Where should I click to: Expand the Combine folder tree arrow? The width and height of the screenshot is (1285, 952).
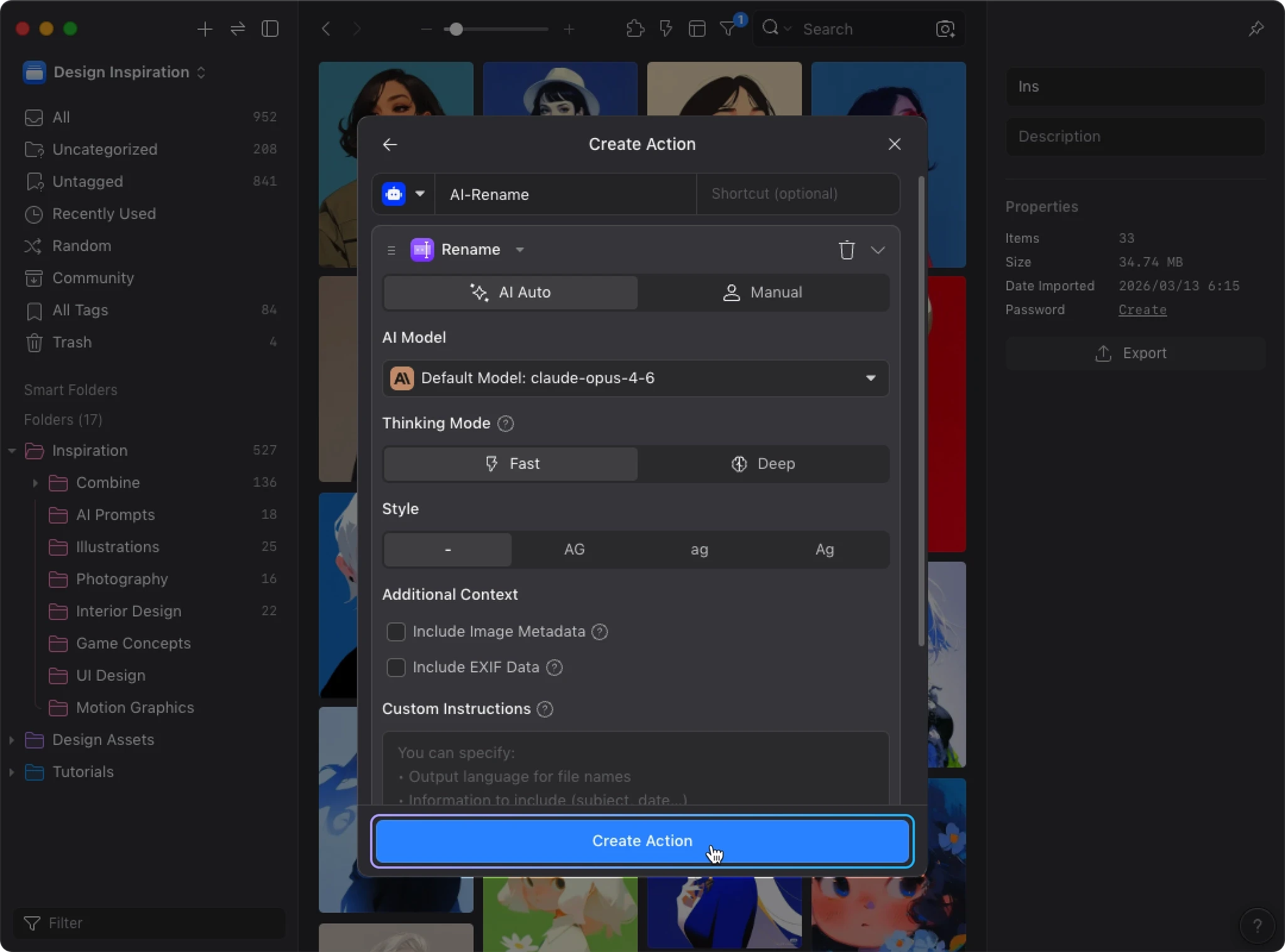click(x=35, y=483)
